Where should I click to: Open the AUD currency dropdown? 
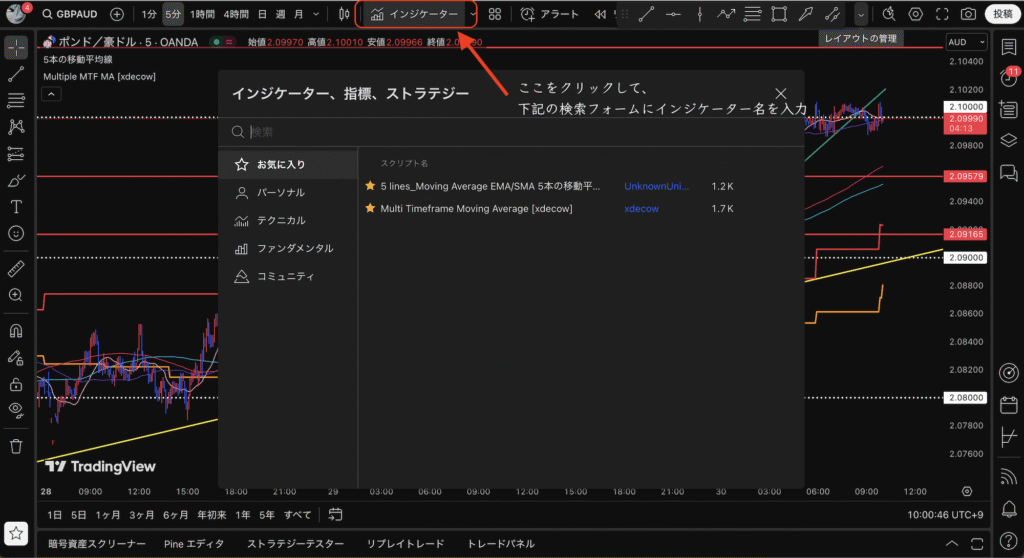[x=966, y=42]
